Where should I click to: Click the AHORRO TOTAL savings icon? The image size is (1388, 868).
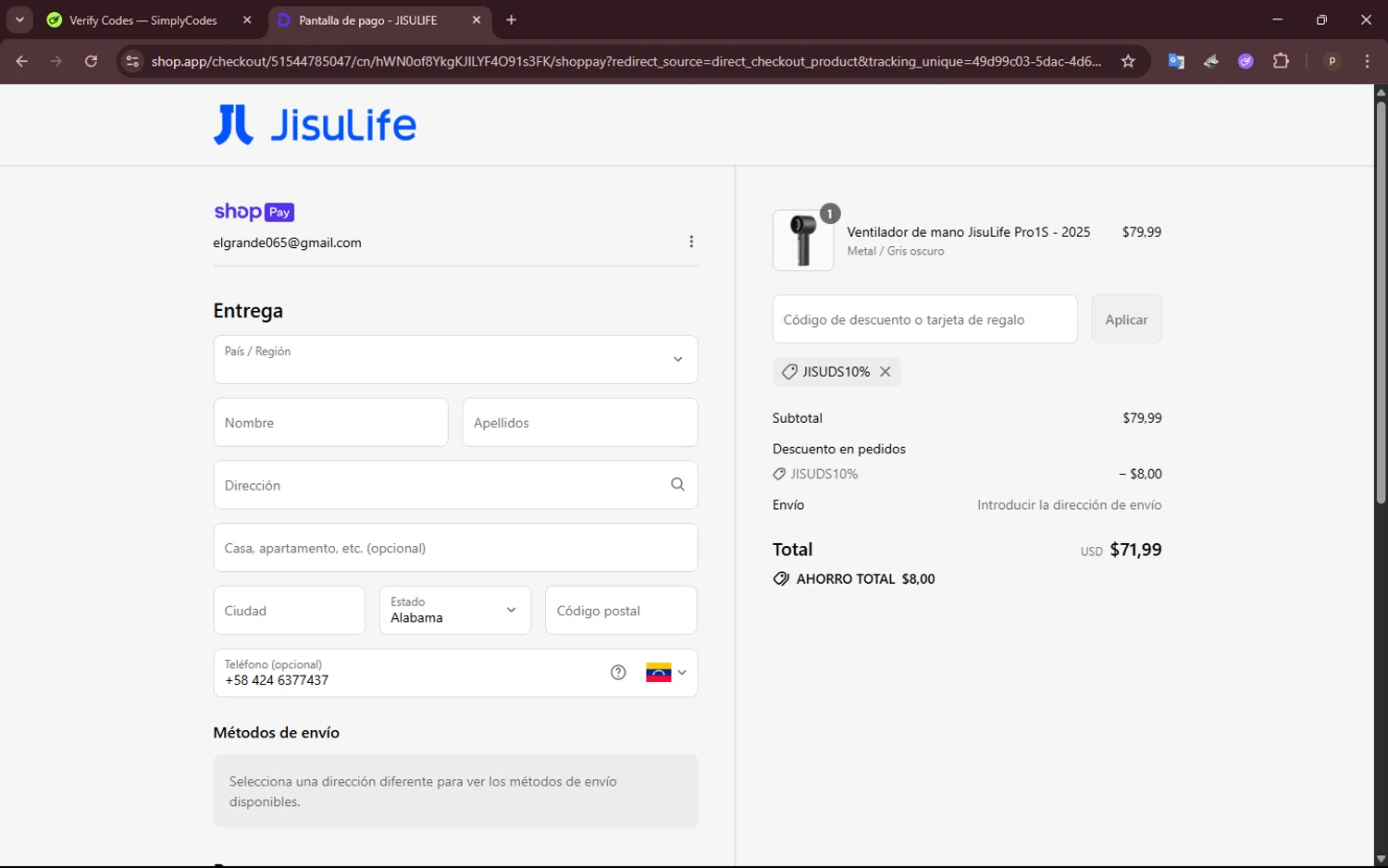point(782,578)
